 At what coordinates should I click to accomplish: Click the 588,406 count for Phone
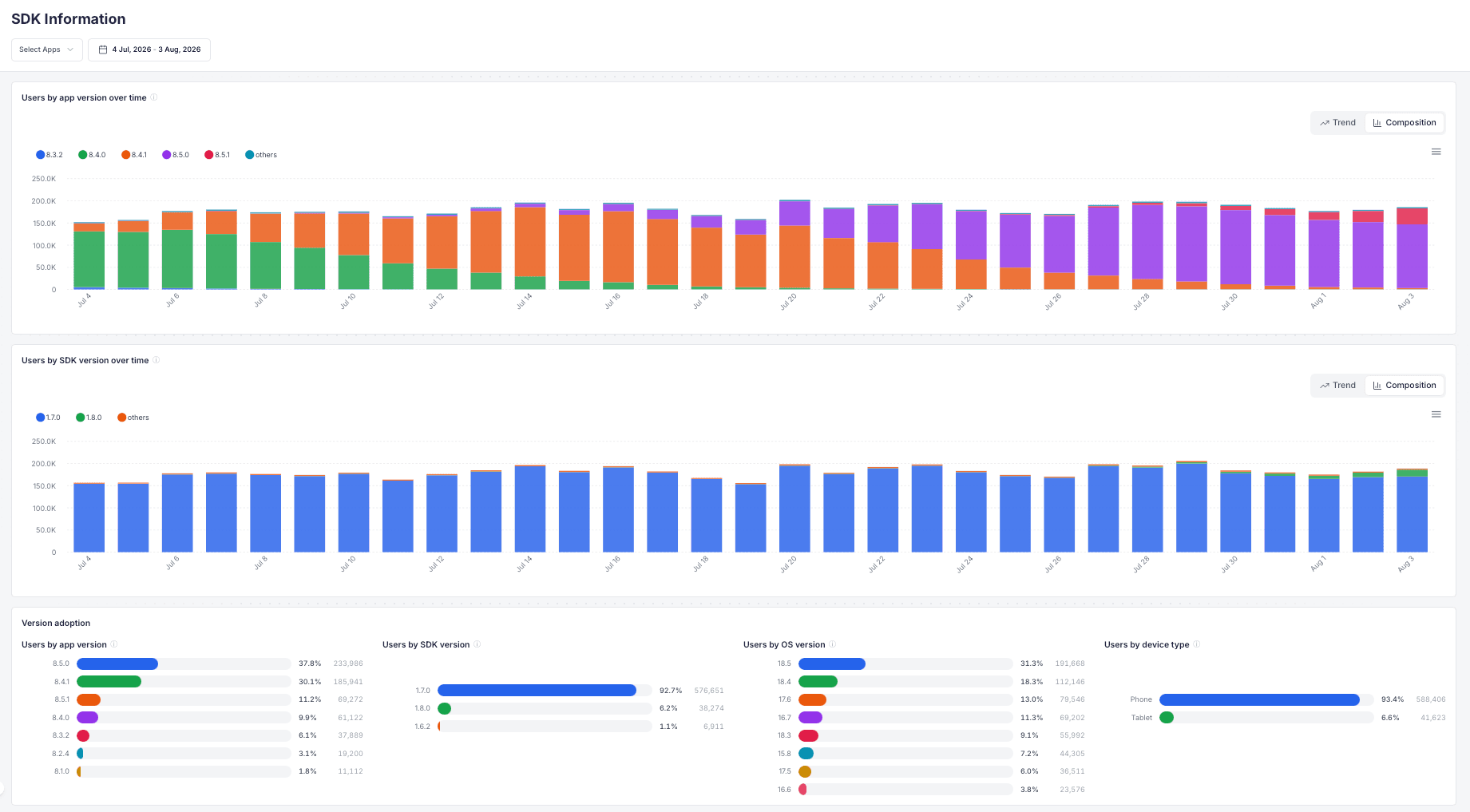[1431, 699]
